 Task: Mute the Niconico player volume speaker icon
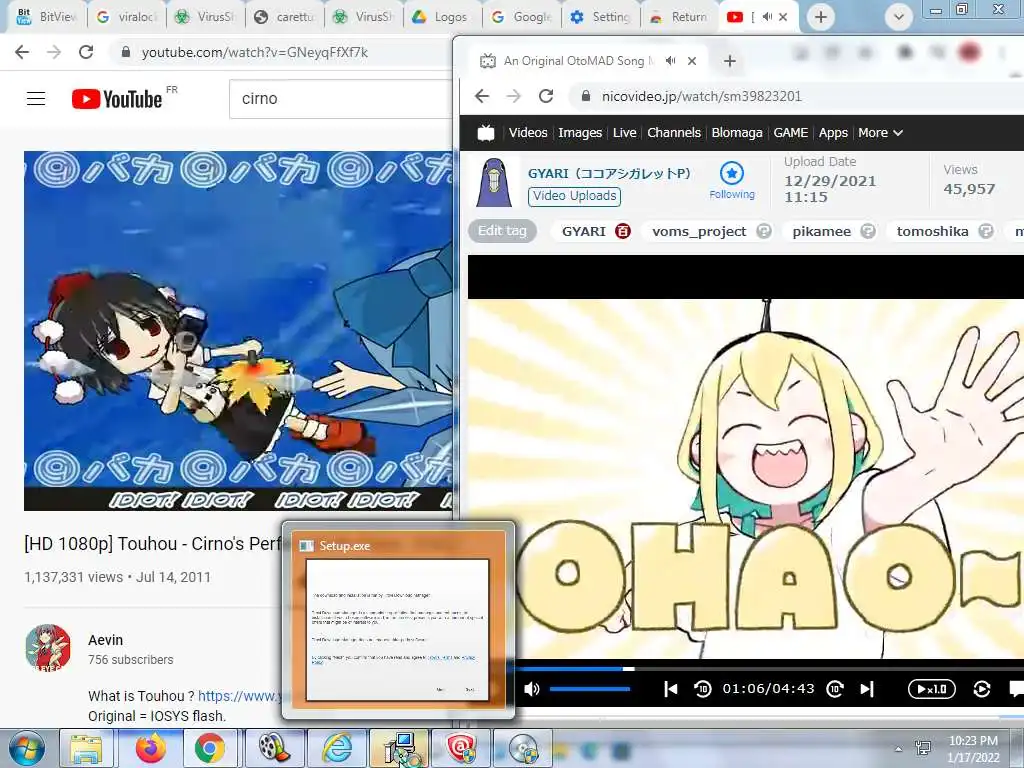pos(532,689)
